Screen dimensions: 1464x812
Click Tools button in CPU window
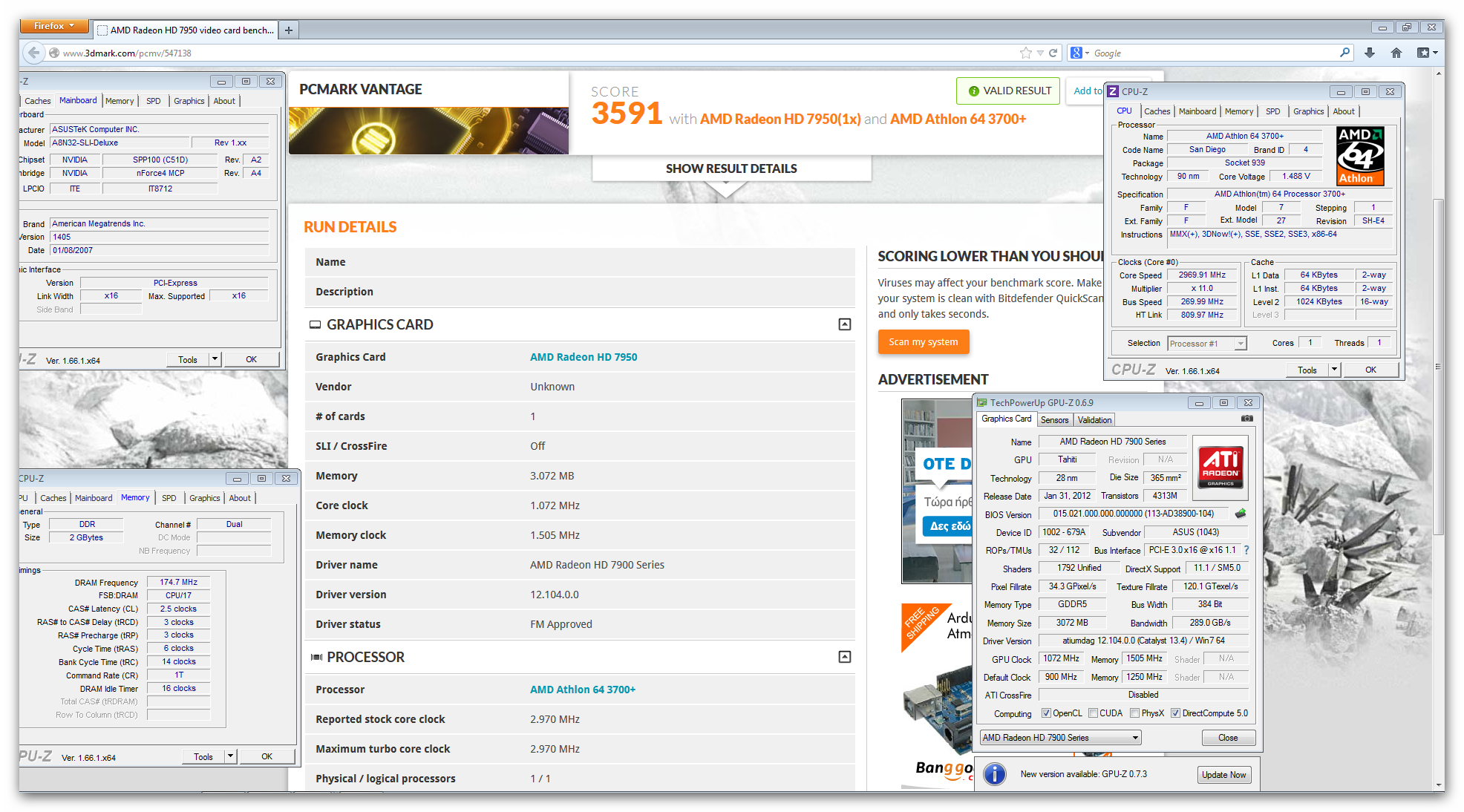coord(1307,369)
